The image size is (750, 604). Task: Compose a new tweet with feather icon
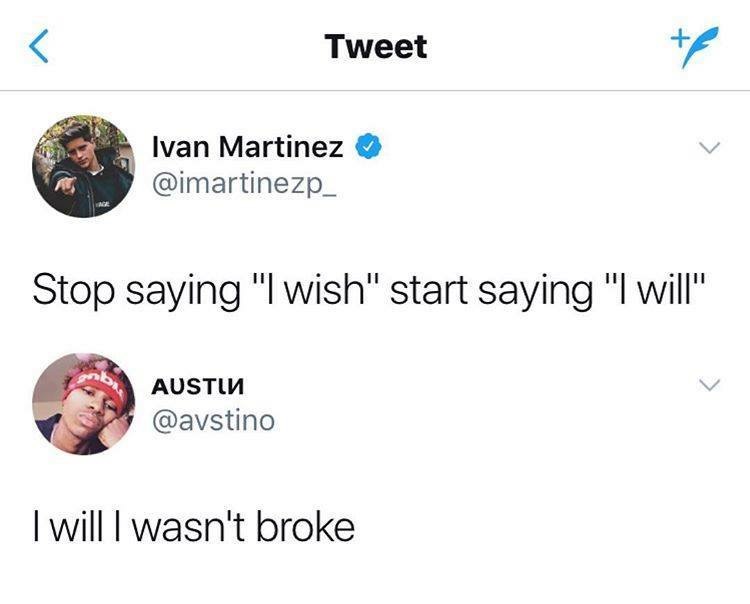coord(695,47)
